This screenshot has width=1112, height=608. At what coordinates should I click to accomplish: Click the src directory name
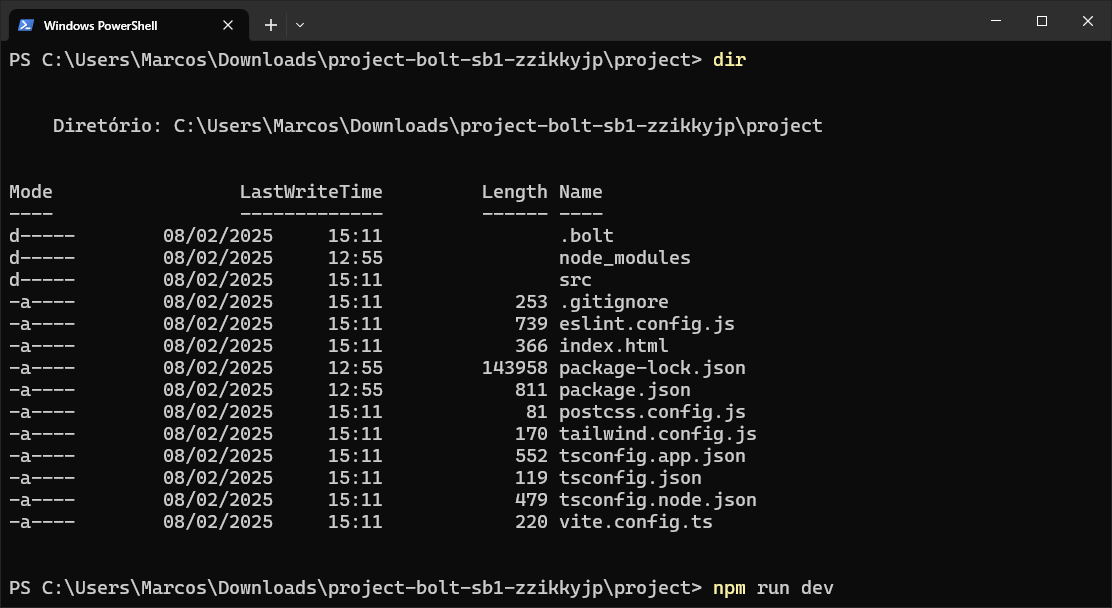coord(575,280)
